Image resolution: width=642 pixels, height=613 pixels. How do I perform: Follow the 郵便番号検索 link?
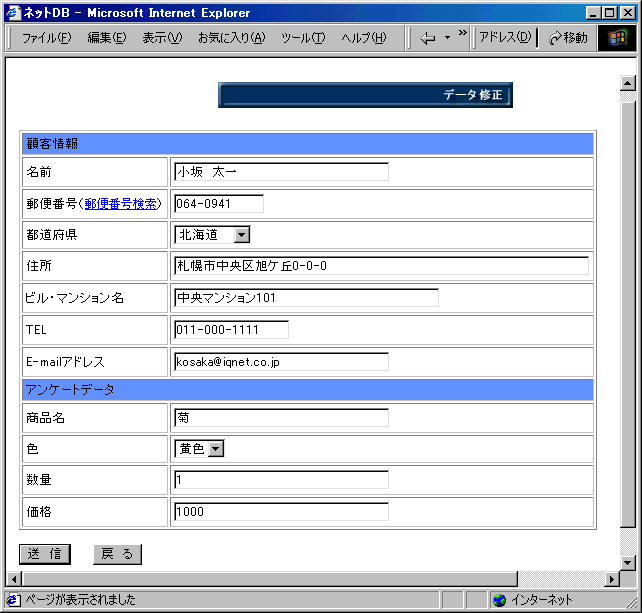pyautogui.click(x=120, y=204)
